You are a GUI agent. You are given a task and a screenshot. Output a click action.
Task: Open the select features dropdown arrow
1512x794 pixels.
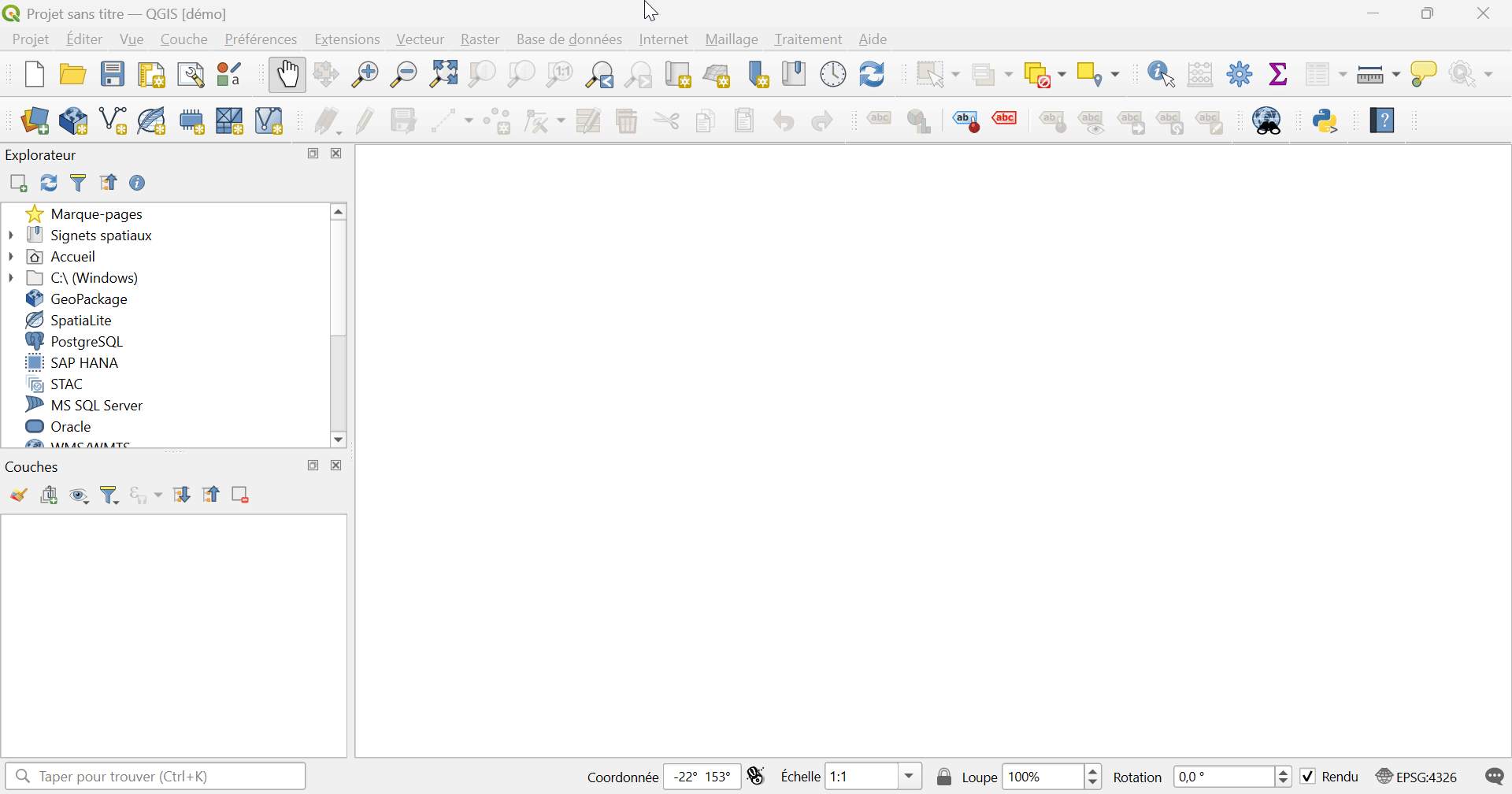point(955,75)
